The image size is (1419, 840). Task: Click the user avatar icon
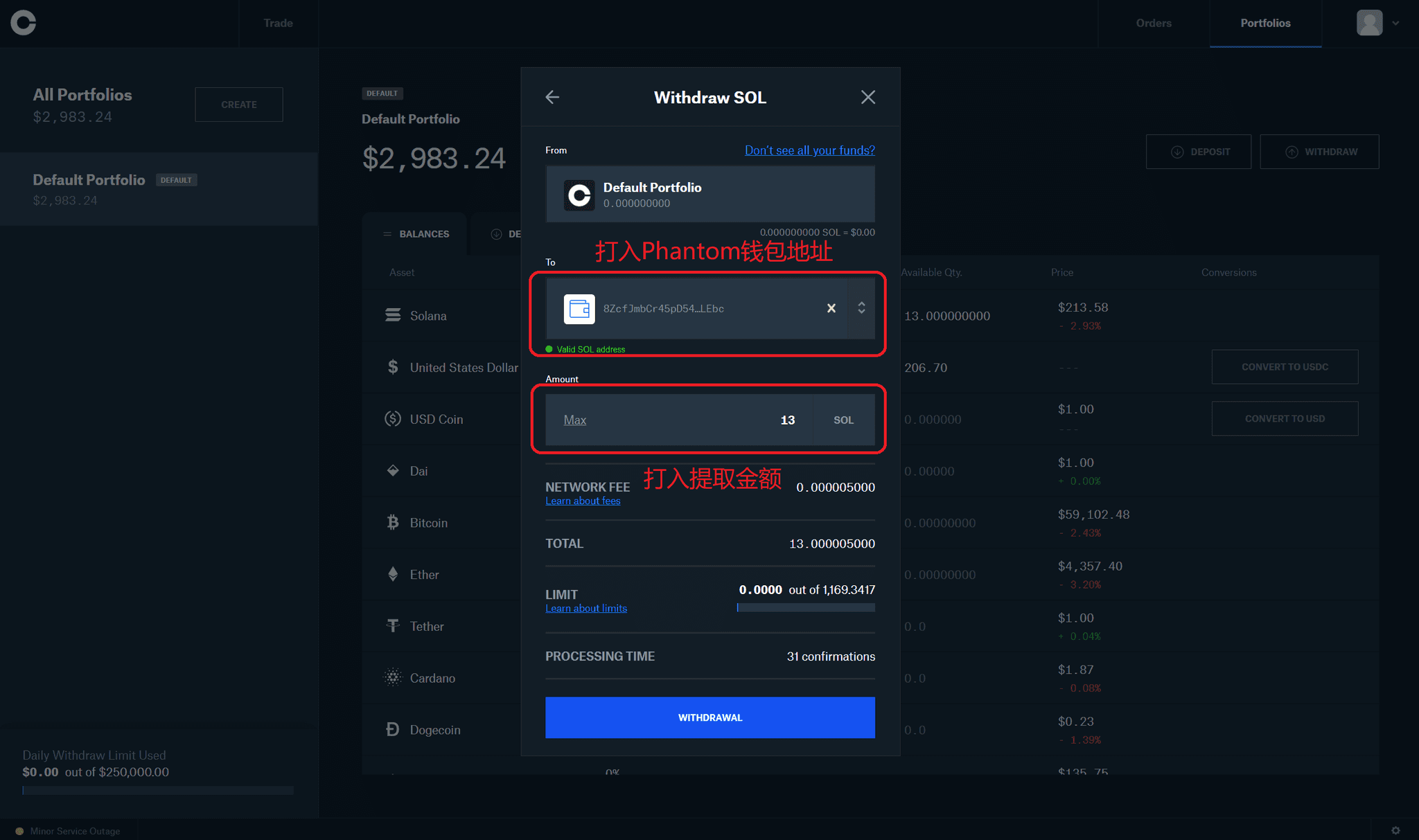coord(1369,23)
